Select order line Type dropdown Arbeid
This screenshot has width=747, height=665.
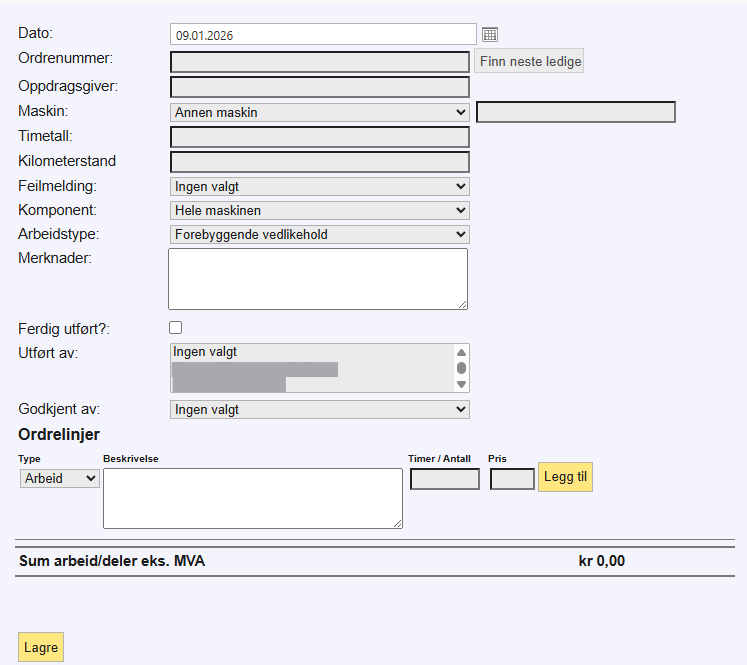click(60, 478)
